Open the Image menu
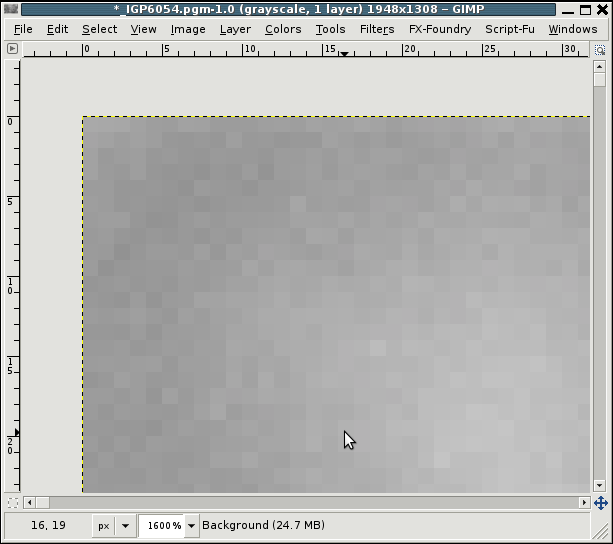Image resolution: width=613 pixels, height=544 pixels. (x=188, y=29)
